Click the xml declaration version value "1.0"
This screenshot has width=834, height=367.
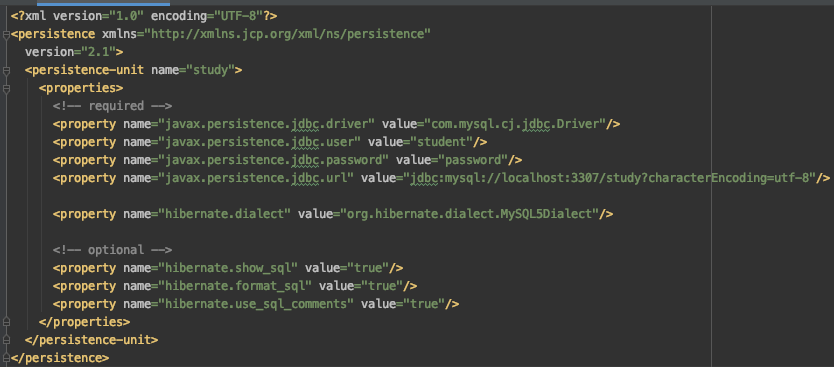[127, 16]
